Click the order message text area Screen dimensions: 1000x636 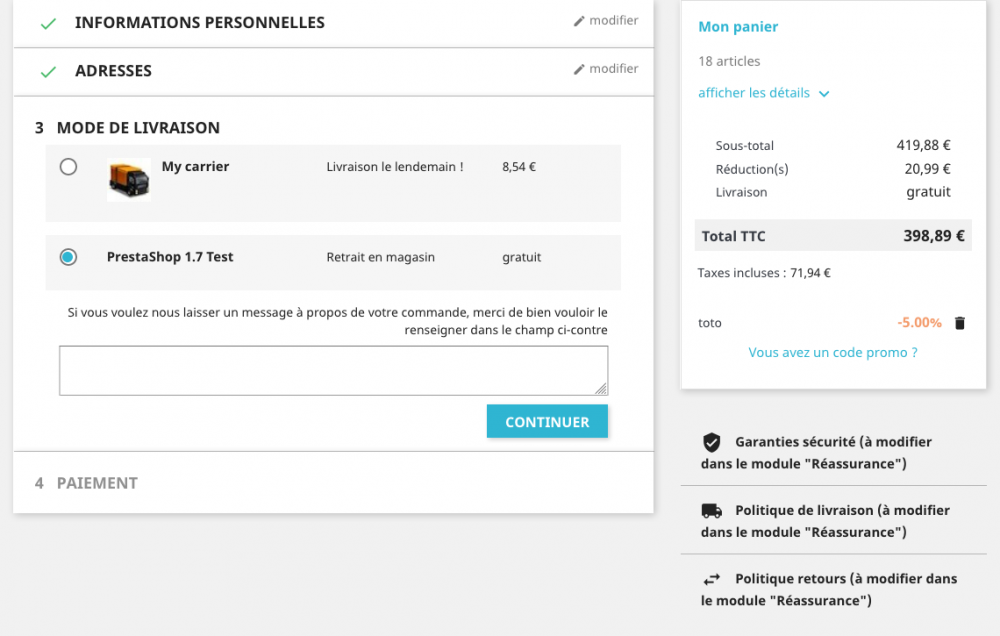coord(333,370)
